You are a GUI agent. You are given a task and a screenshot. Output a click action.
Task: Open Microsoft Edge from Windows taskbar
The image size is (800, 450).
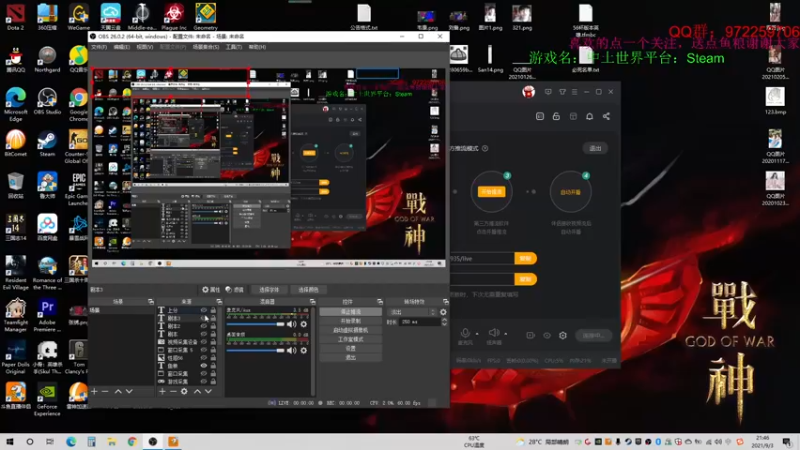coord(71,442)
